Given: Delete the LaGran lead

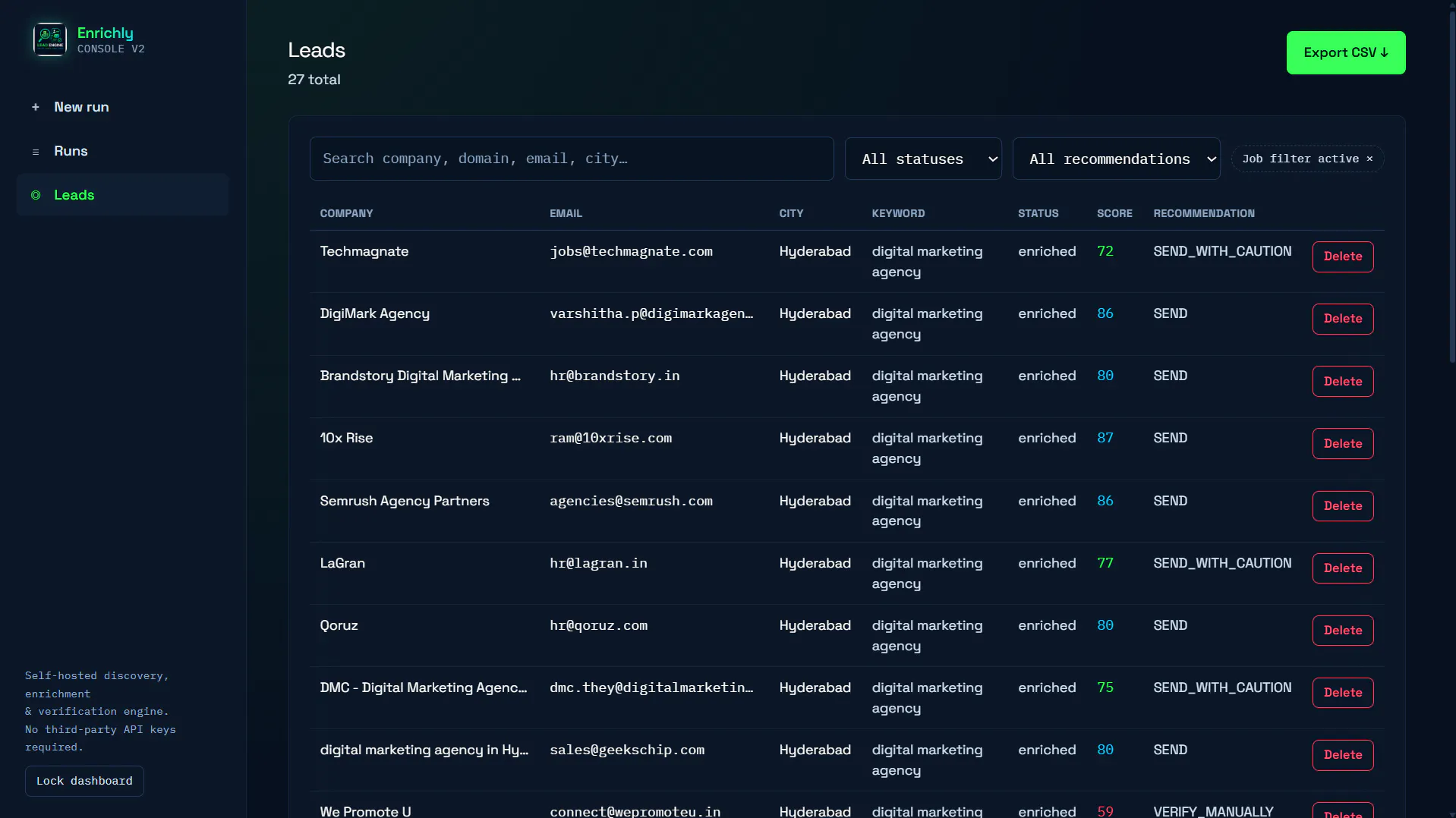Looking at the screenshot, I should pos(1342,568).
